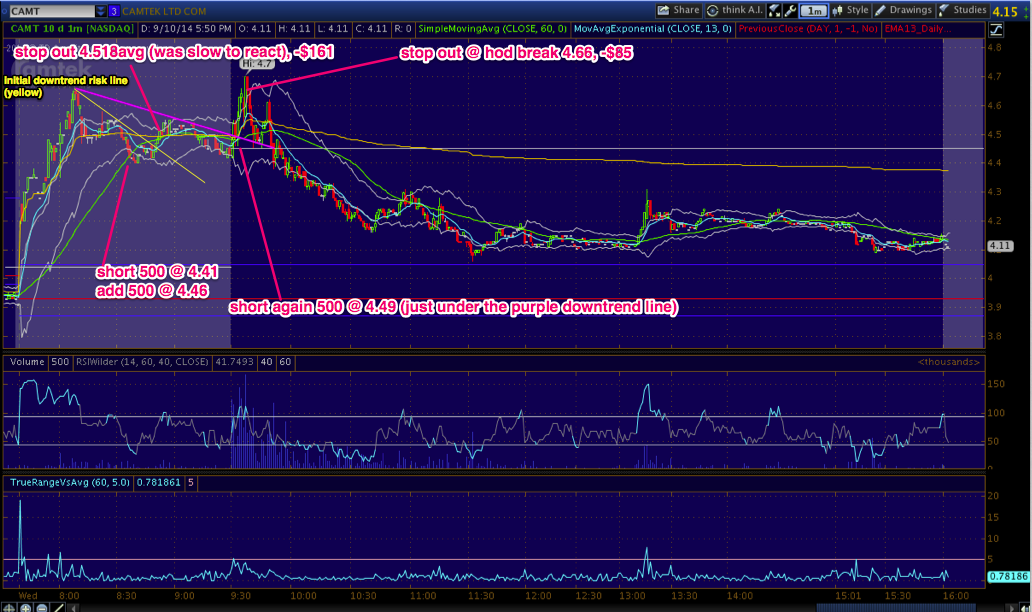Viewport: 1032px width, 612px height.
Task: Click the CAMT symbol input field
Action: (x=50, y=10)
